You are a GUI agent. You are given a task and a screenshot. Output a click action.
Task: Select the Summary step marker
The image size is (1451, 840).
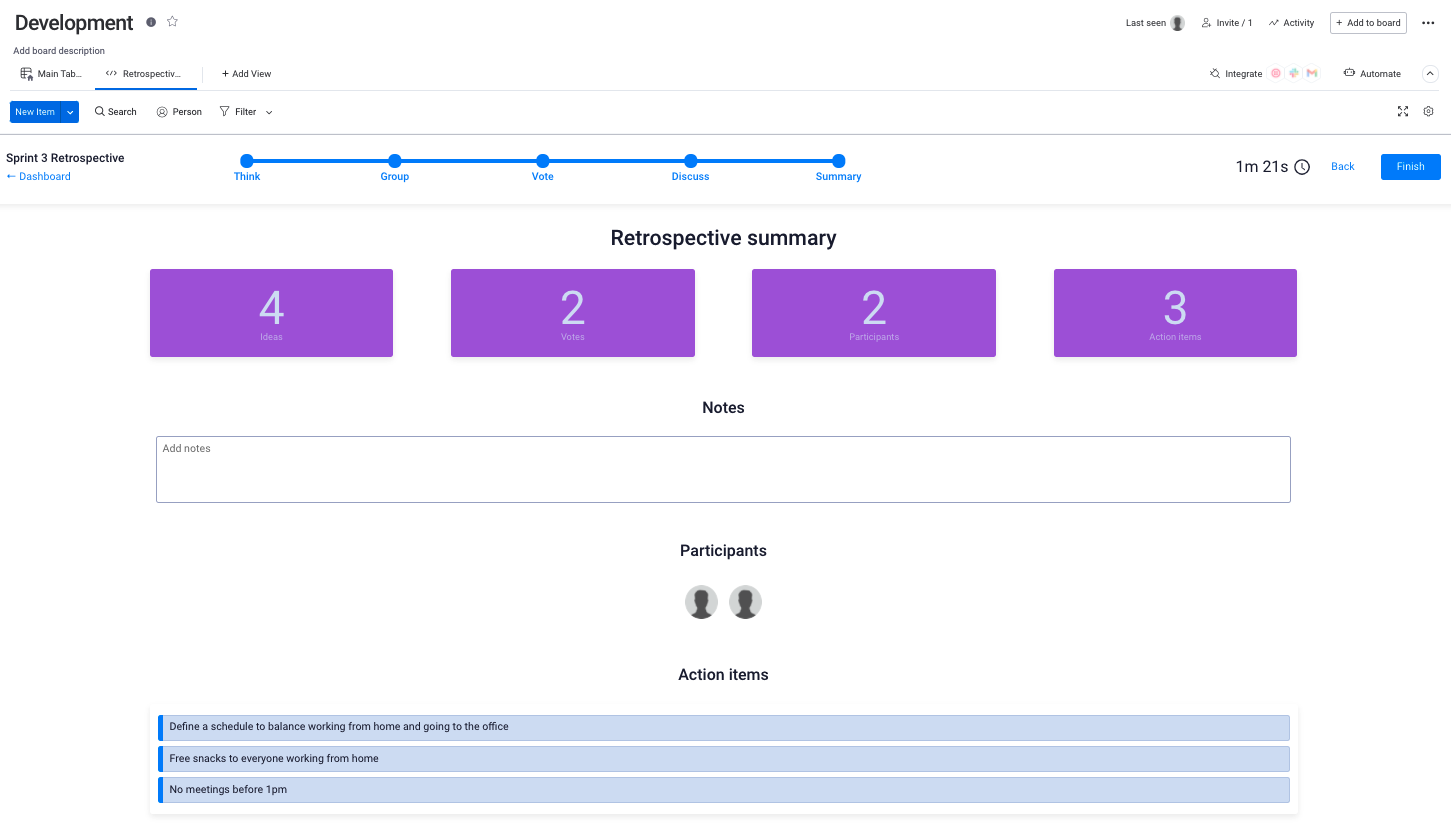(x=838, y=161)
